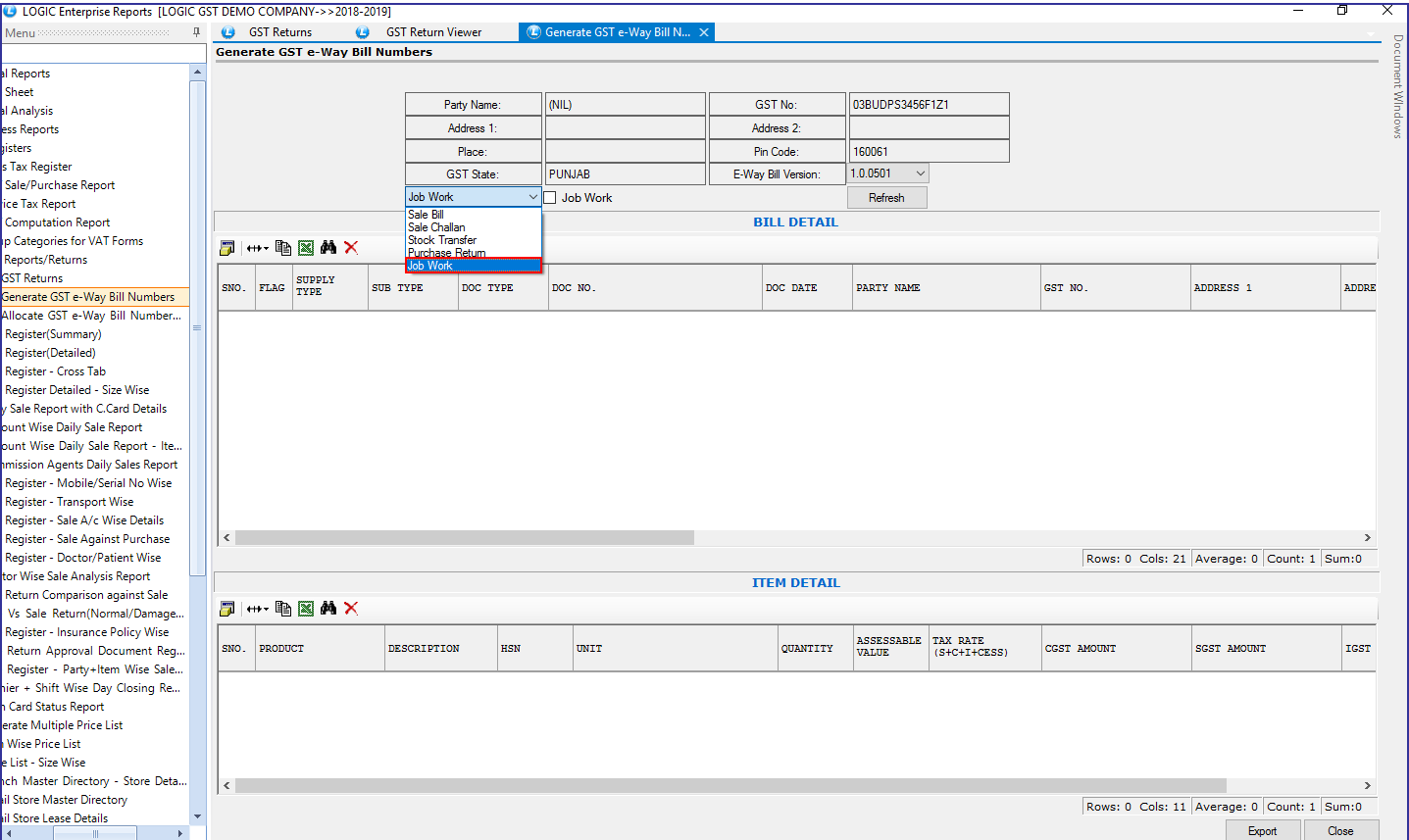The height and width of the screenshot is (840, 1409).
Task: Open GST Returns in the menu tree
Action: coord(32,278)
